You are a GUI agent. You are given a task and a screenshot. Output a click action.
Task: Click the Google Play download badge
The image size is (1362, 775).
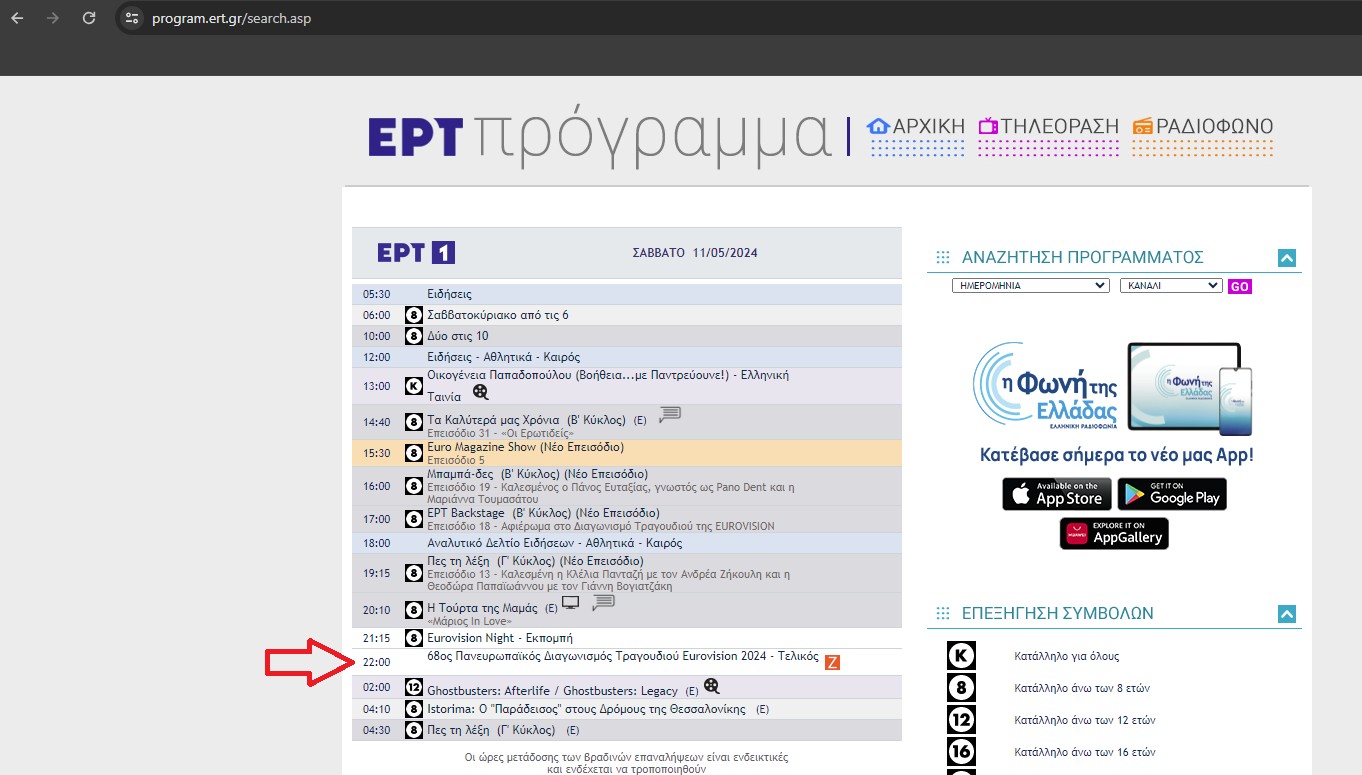[1172, 494]
